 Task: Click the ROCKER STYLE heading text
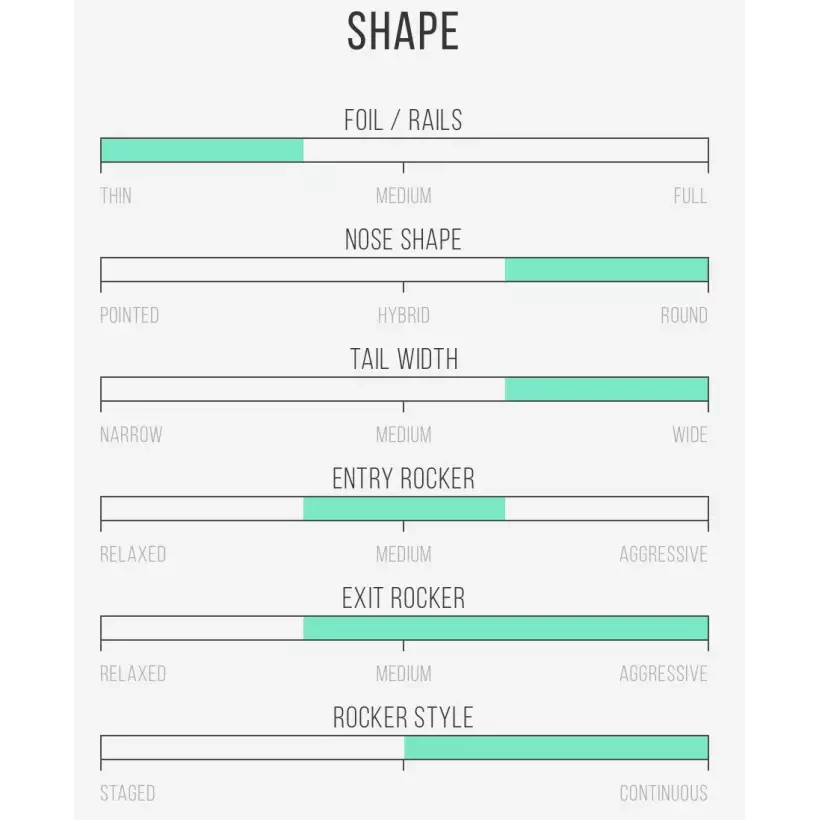pyautogui.click(x=403, y=718)
